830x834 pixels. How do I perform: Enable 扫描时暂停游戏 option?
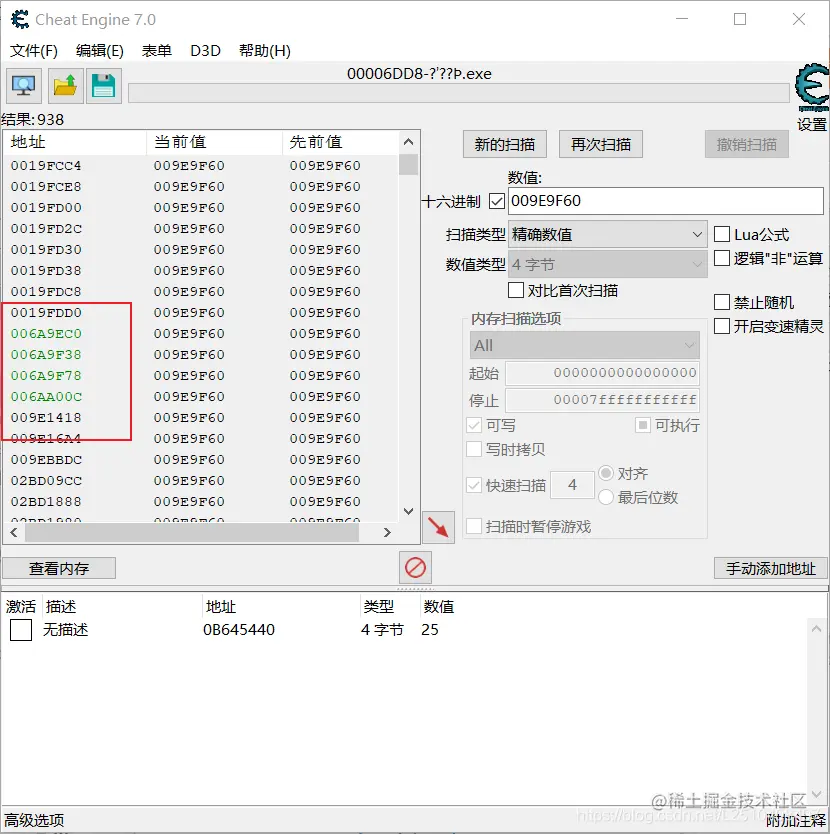(x=475, y=527)
